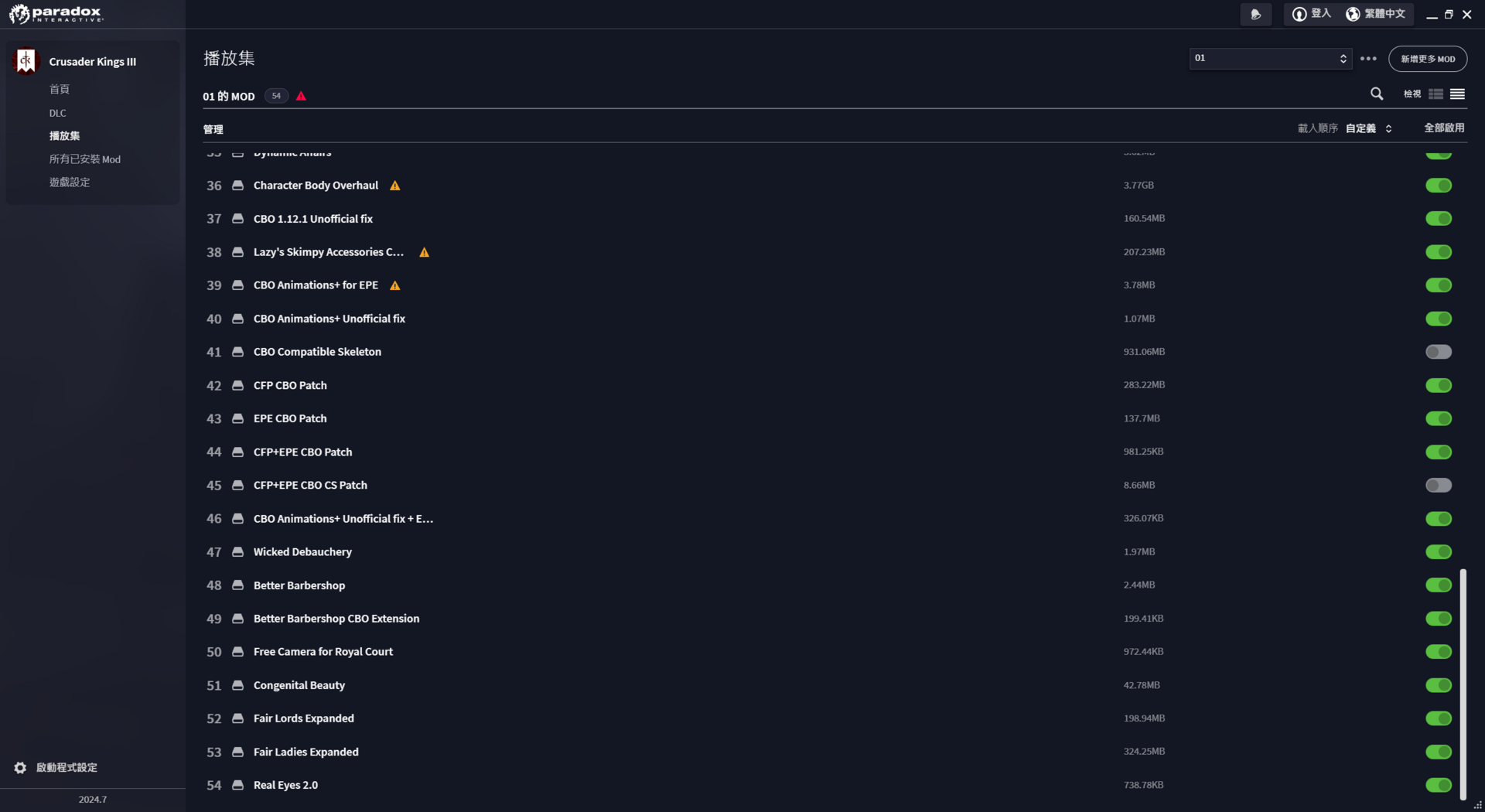Click the 54 mod count badge
This screenshot has width=1485, height=812.
point(276,96)
